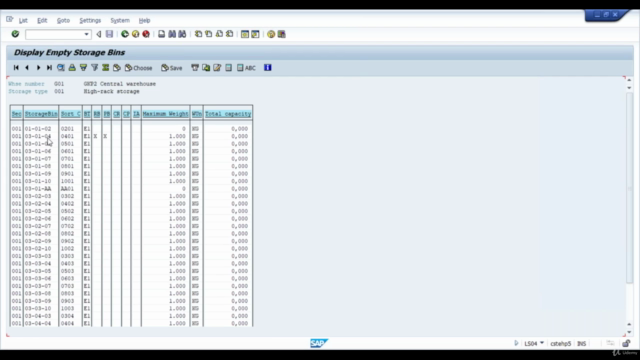The image size is (640, 360).
Task: Click the ABC analysis button
Action: [x=246, y=68]
